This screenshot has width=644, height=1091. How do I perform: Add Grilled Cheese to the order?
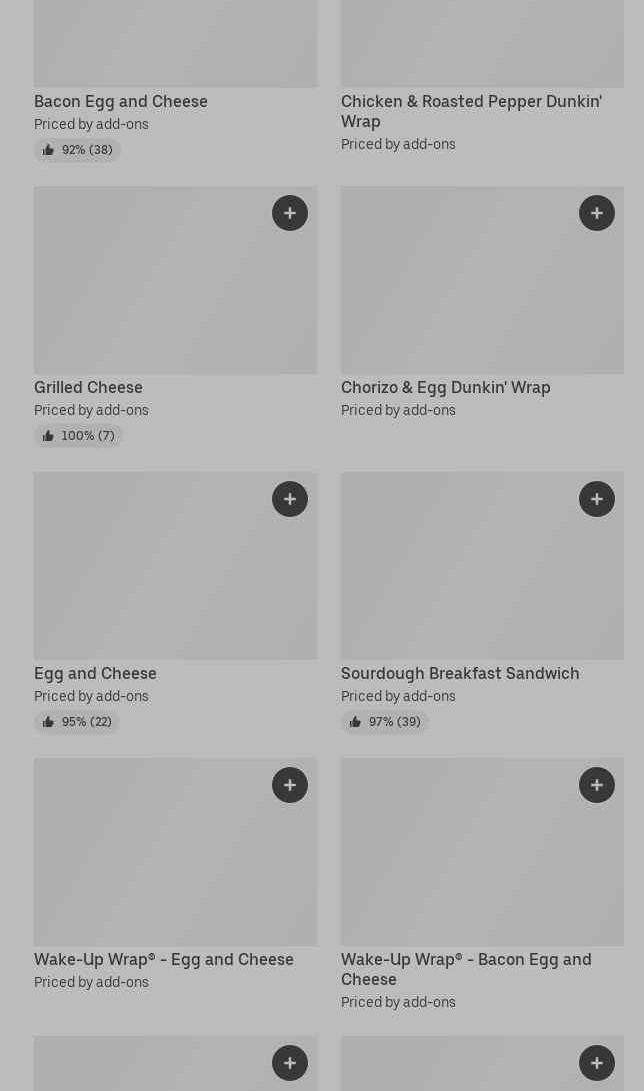coord(290,213)
